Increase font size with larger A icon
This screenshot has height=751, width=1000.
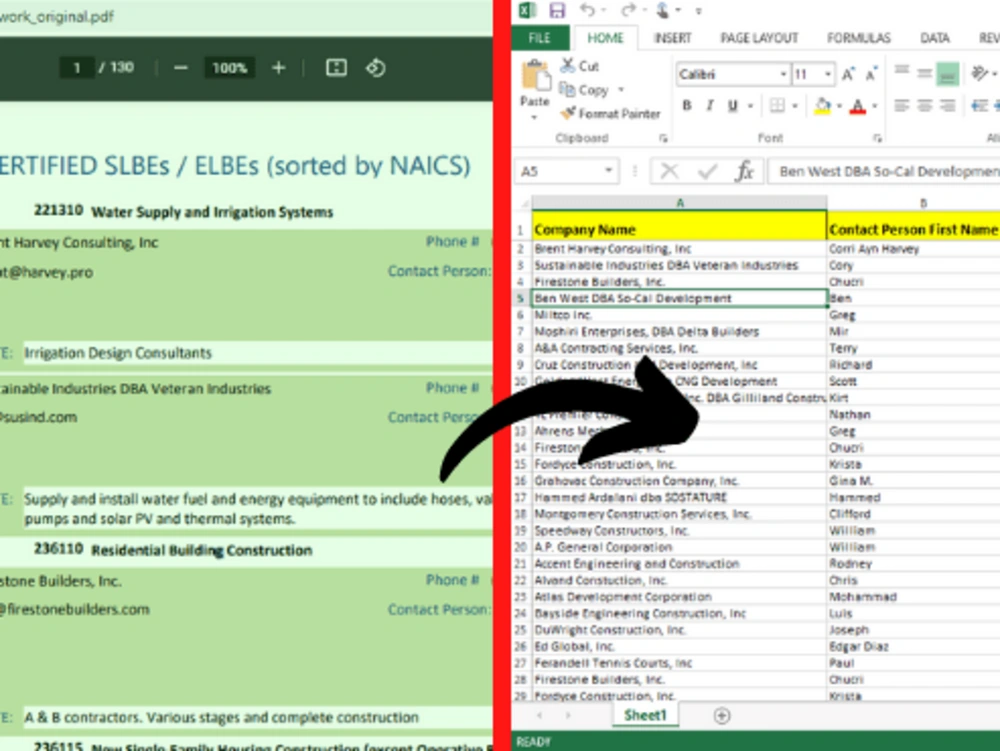click(848, 75)
